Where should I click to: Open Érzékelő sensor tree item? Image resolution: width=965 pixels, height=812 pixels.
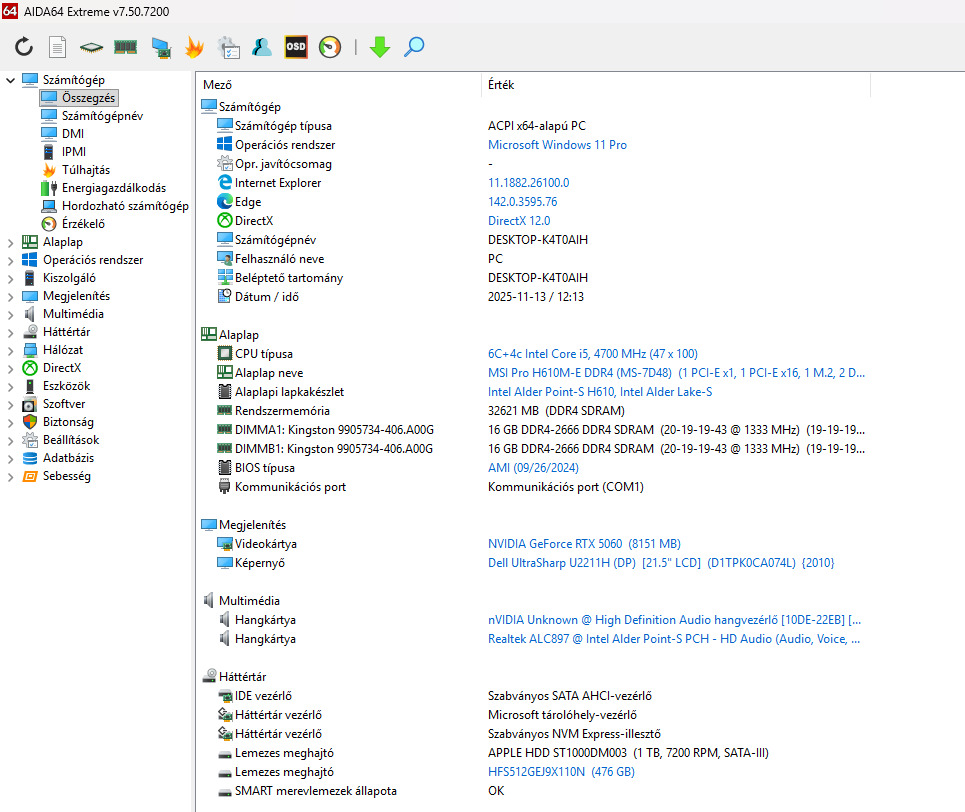tap(83, 223)
